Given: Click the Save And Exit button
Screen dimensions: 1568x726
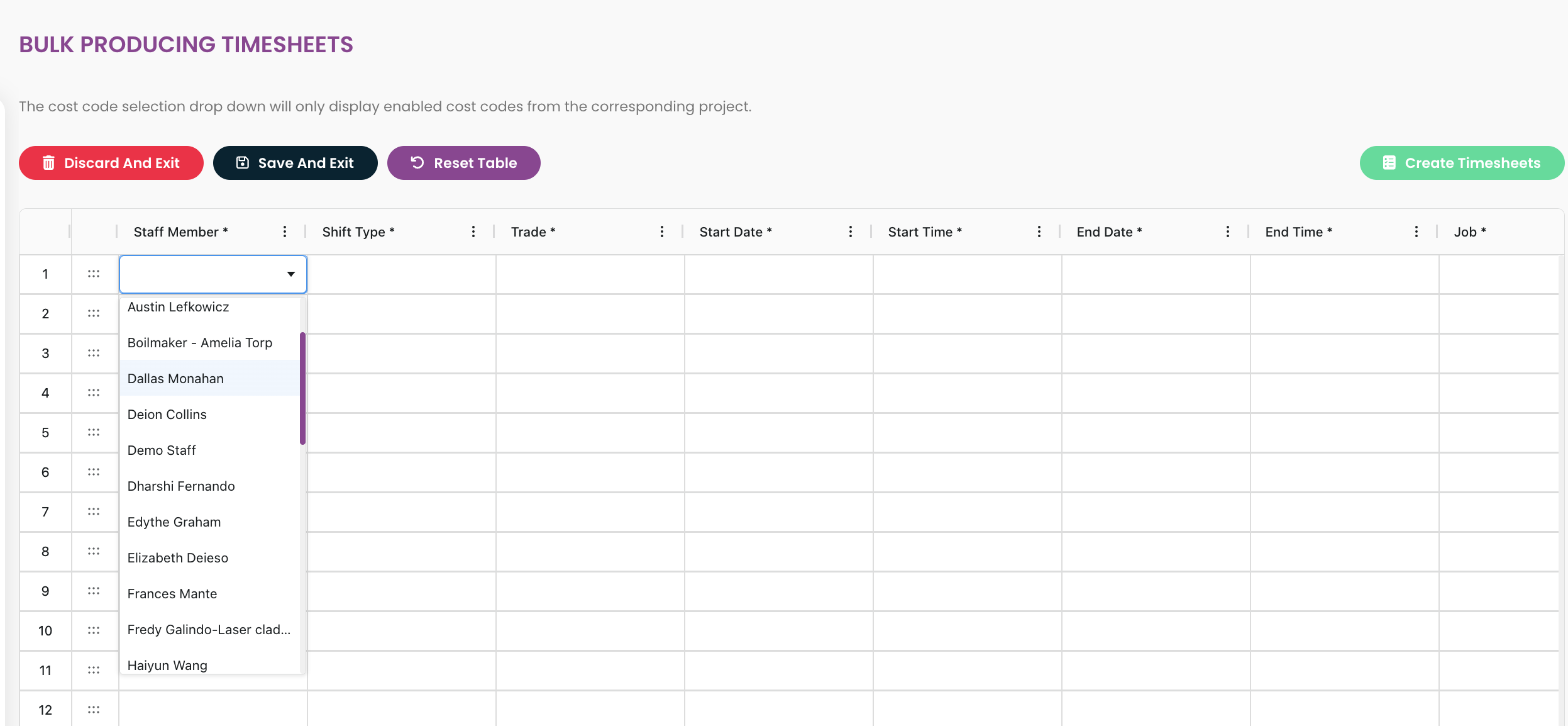Looking at the screenshot, I should point(295,163).
